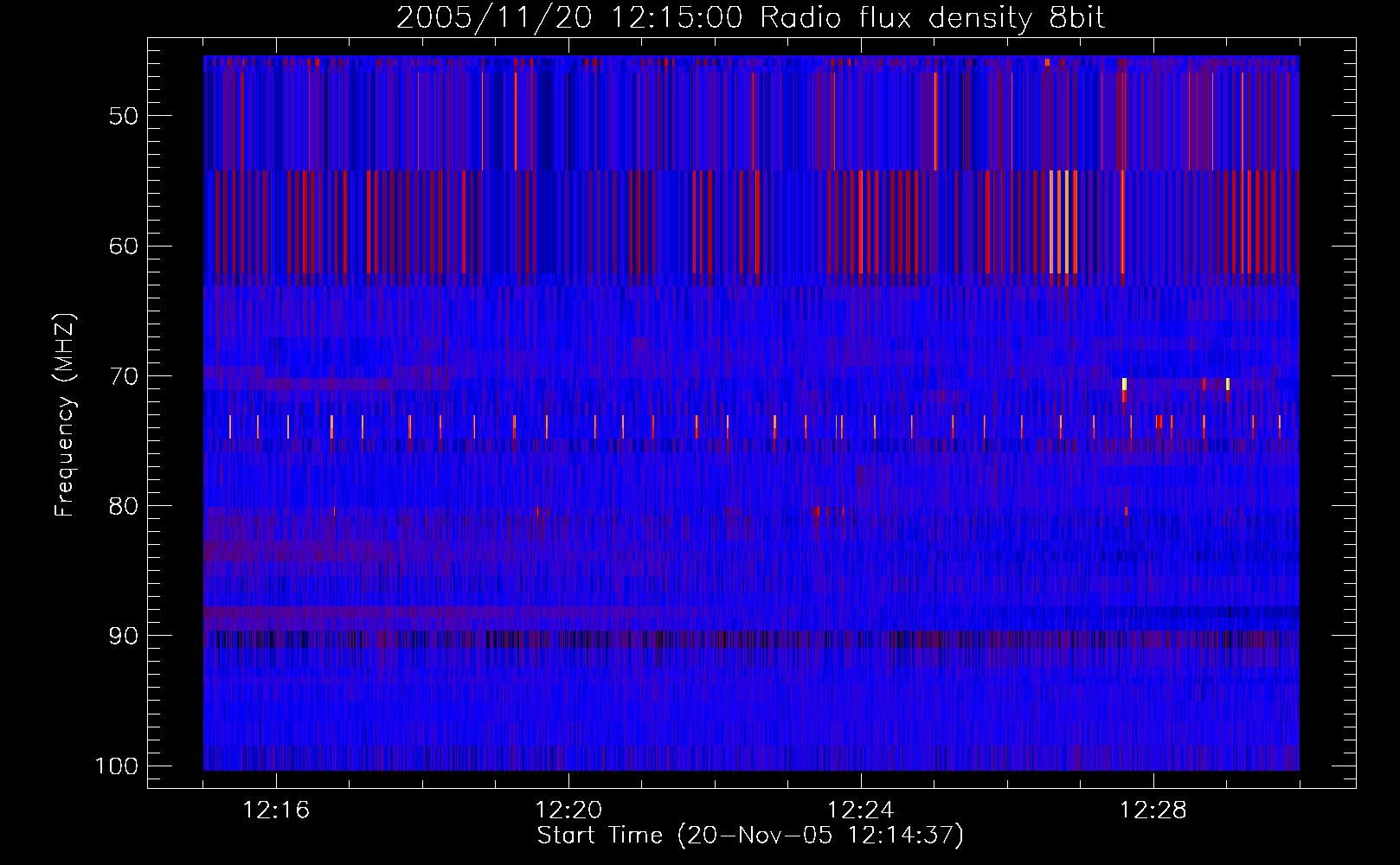This screenshot has width=1400, height=865.
Task: Select the 12:20 time tick label
Action: coord(568,811)
